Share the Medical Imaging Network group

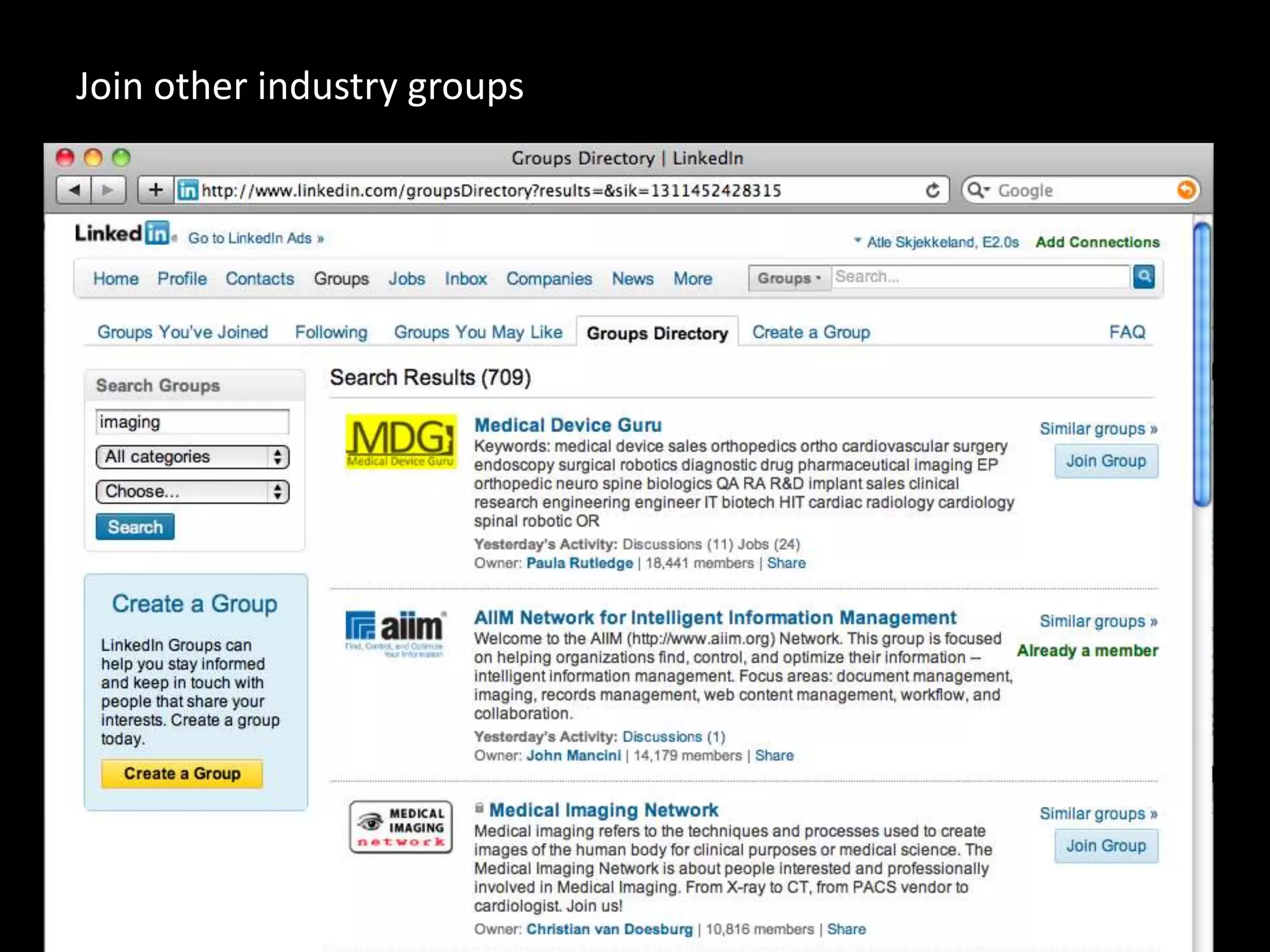pyautogui.click(x=846, y=929)
